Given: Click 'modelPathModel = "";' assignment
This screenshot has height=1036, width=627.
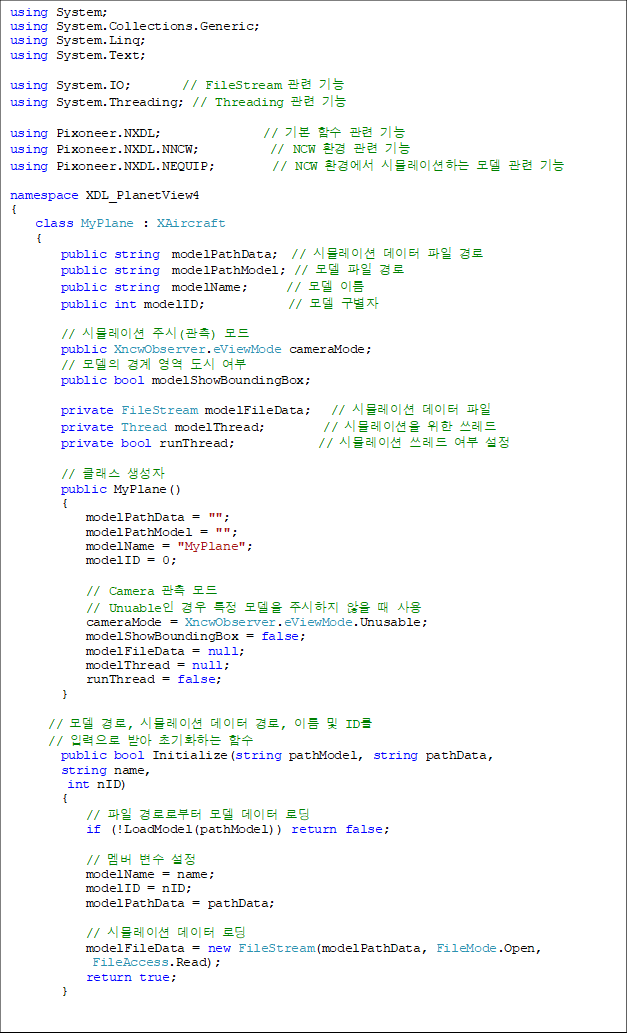Looking at the screenshot, I should click(162, 532).
